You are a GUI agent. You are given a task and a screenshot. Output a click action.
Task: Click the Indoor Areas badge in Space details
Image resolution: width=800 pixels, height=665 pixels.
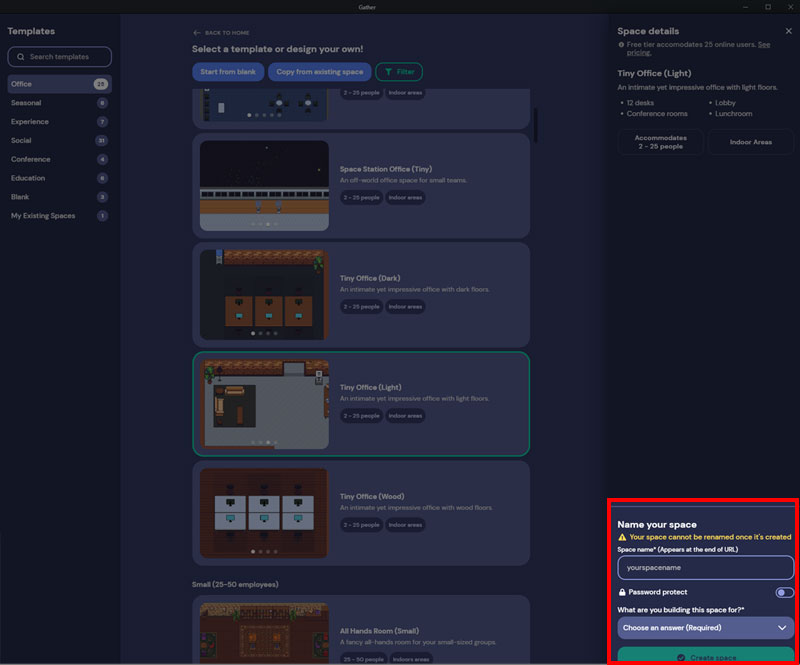pos(751,142)
